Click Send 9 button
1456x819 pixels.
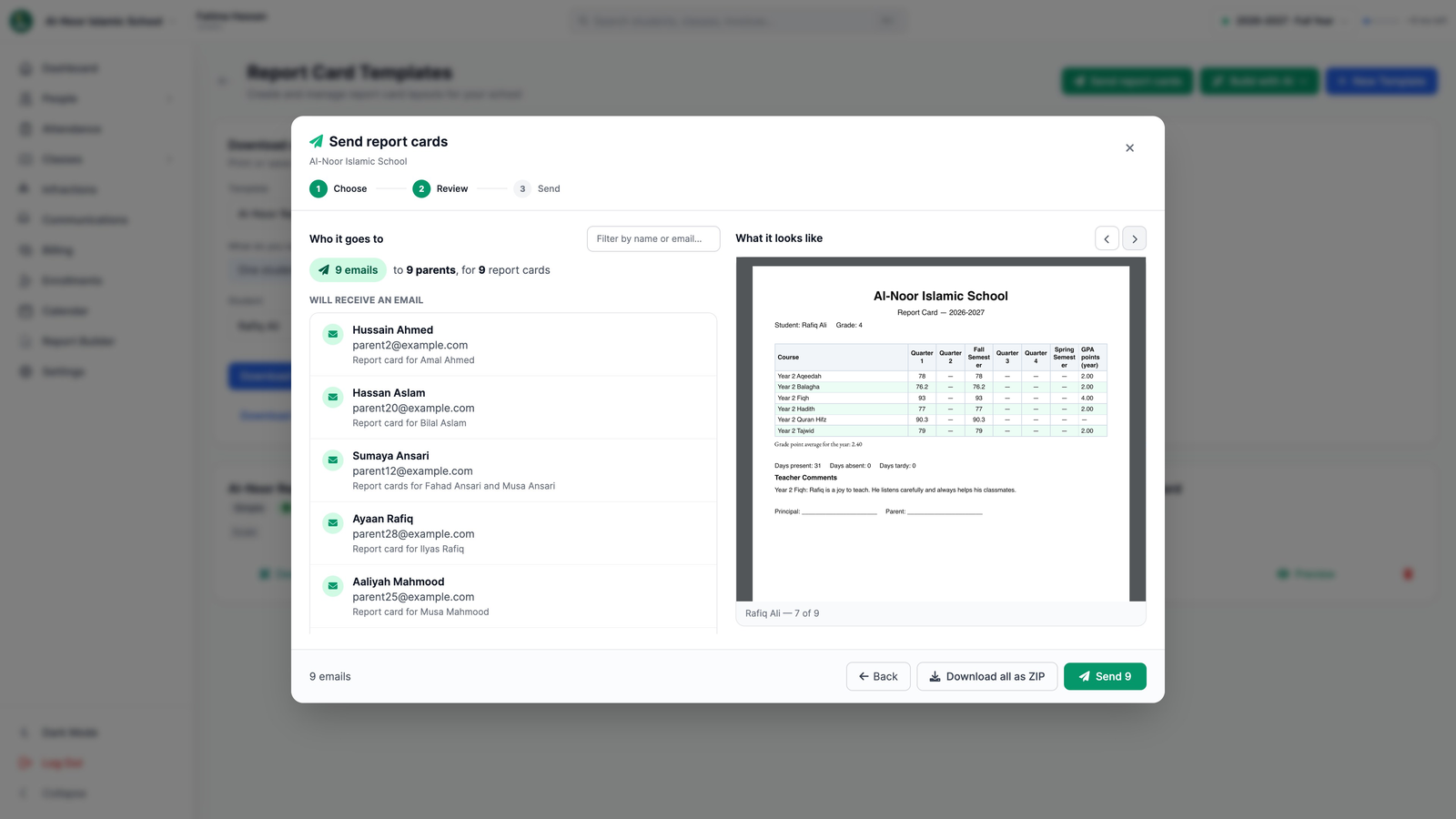(1105, 676)
